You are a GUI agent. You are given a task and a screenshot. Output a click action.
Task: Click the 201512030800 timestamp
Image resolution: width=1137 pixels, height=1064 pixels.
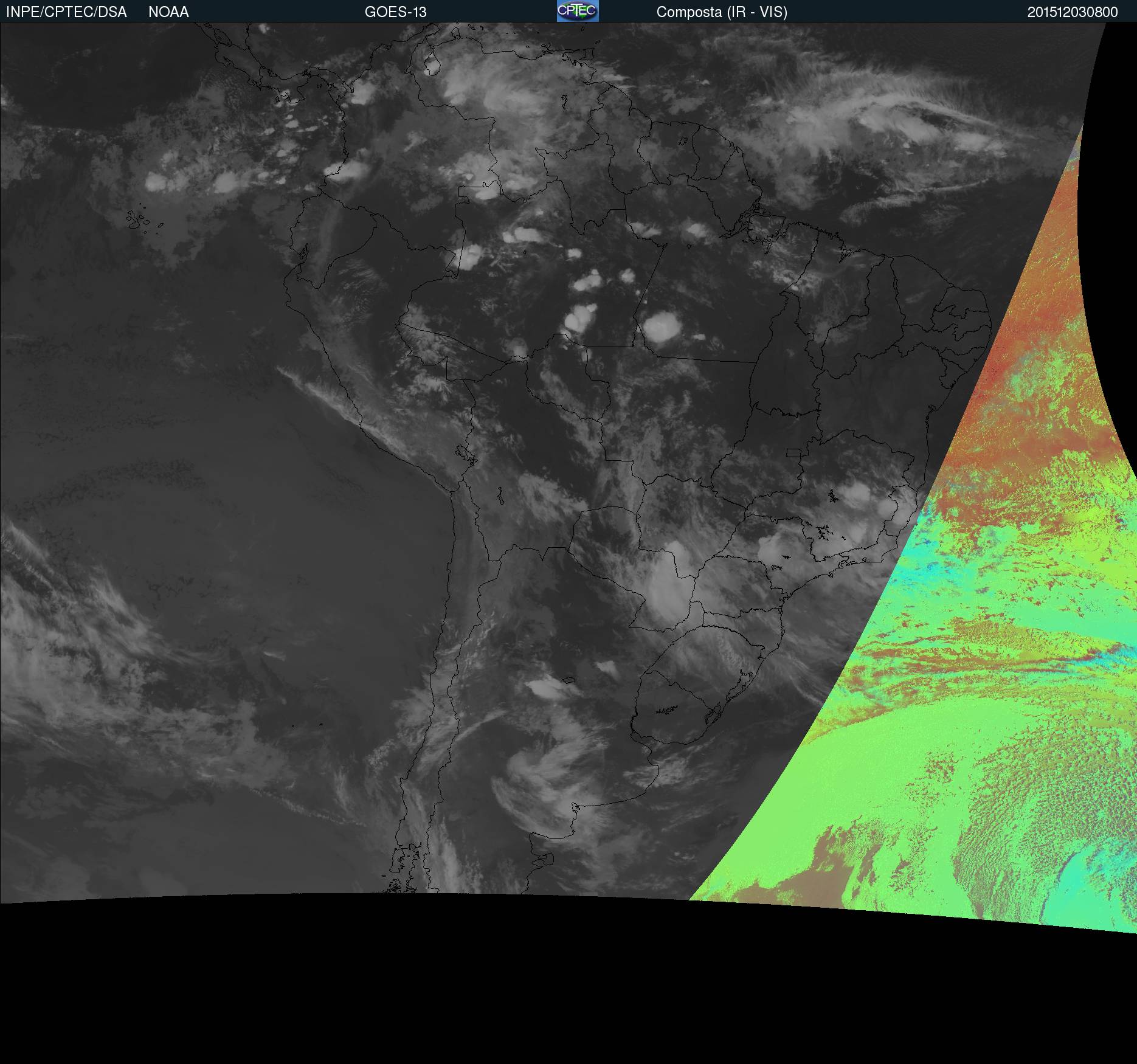point(1073,12)
